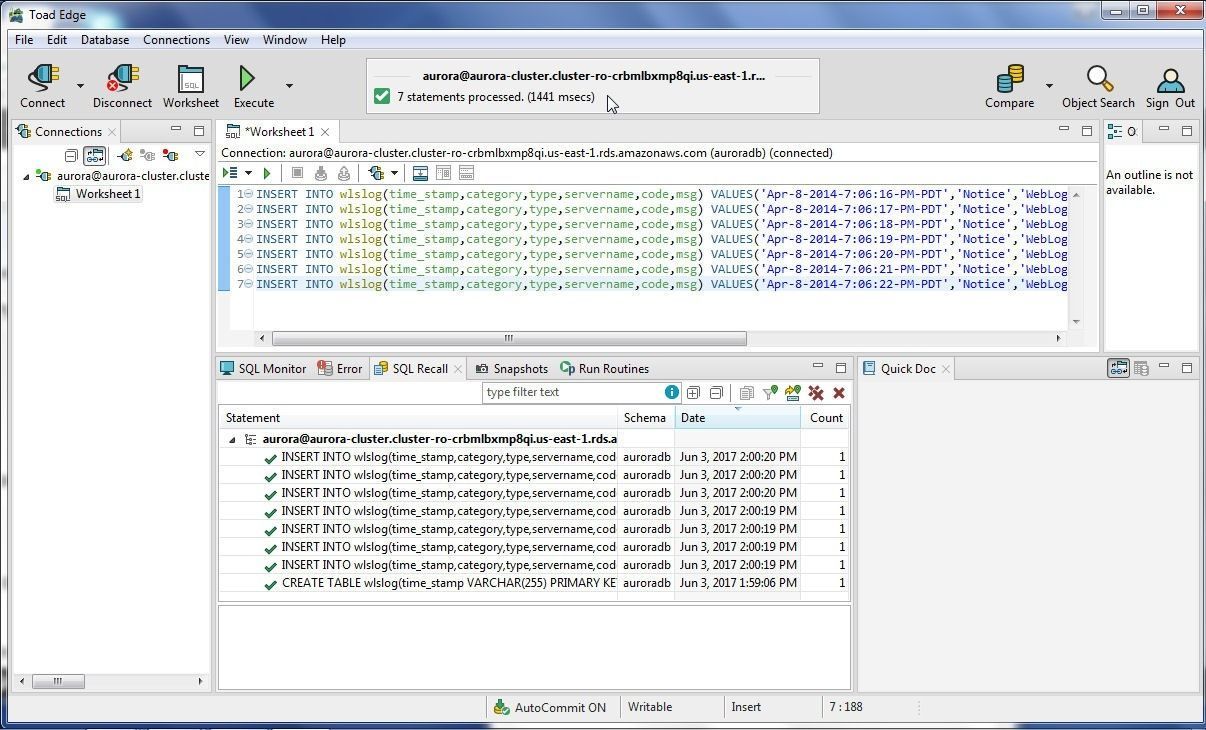Viewport: 1206px width, 730px height.
Task: Collapse aurora connection in Connections tree
Action: click(x=26, y=176)
